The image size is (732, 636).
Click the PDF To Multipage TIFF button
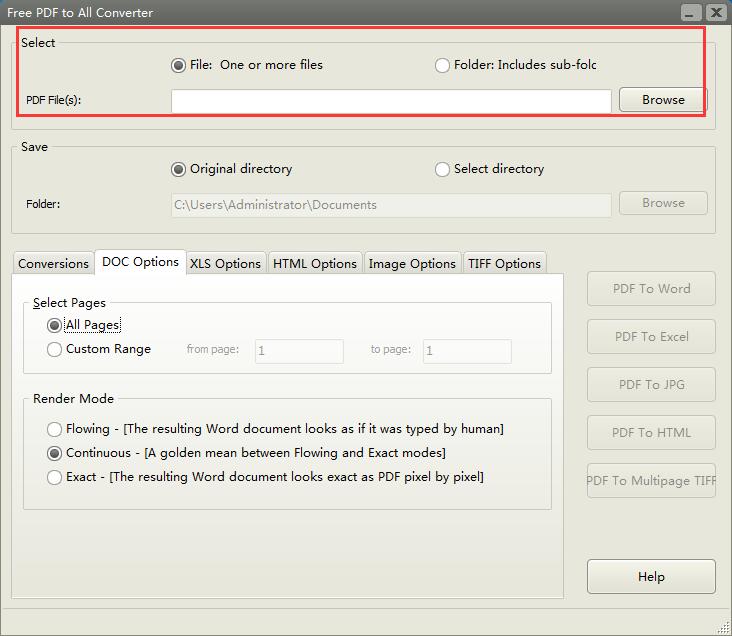(651, 481)
